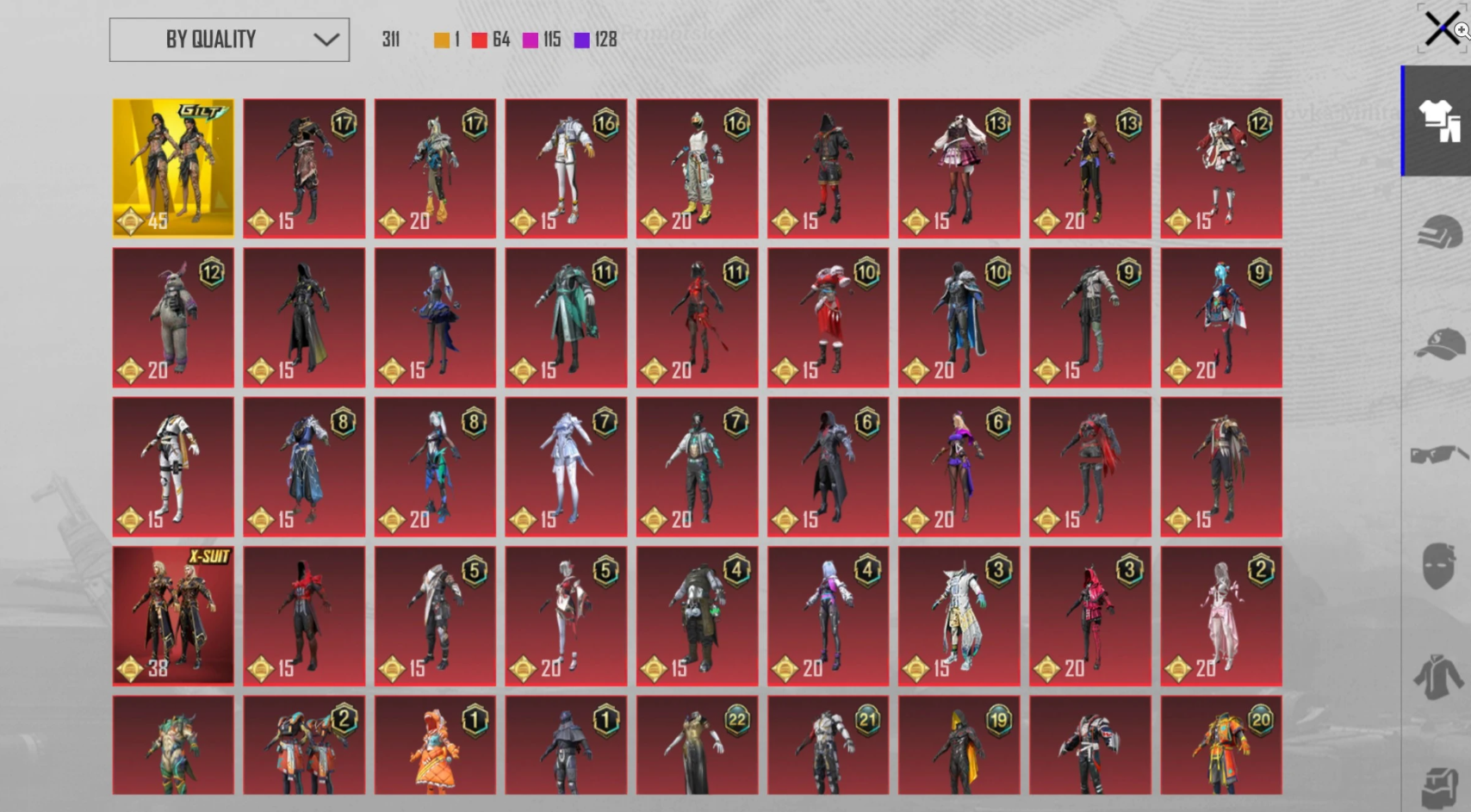Open the GILT duo outfit card
The image size is (1471, 812).
coord(172,167)
